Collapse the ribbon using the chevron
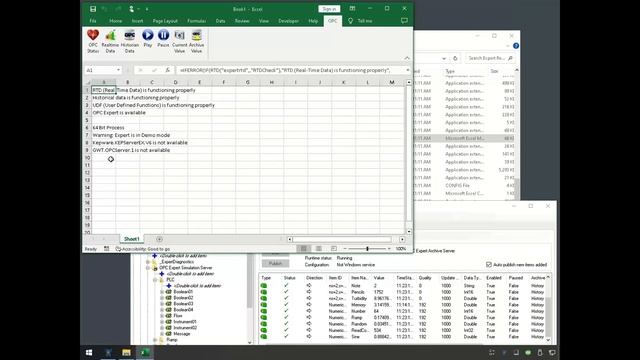 coord(407,58)
